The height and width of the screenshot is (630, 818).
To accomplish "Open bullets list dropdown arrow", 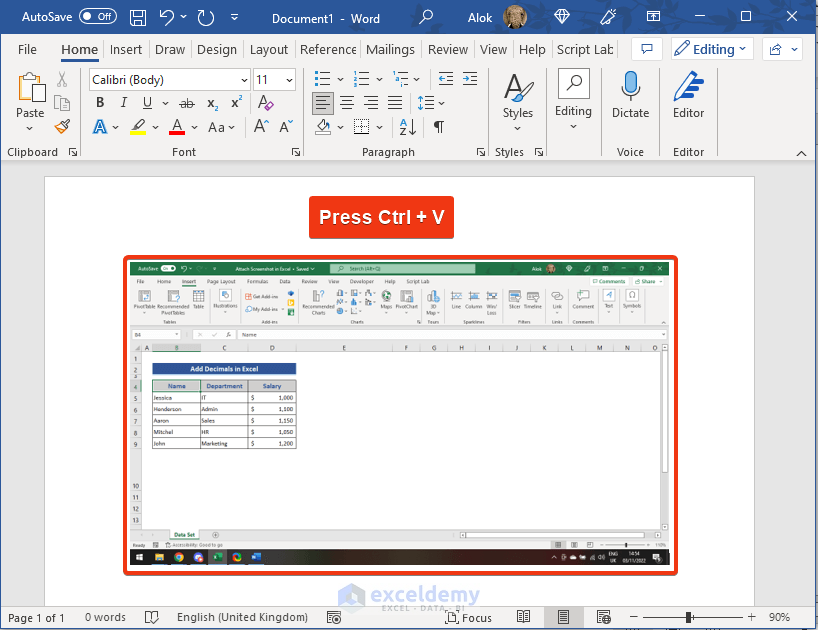I will 341,80.
